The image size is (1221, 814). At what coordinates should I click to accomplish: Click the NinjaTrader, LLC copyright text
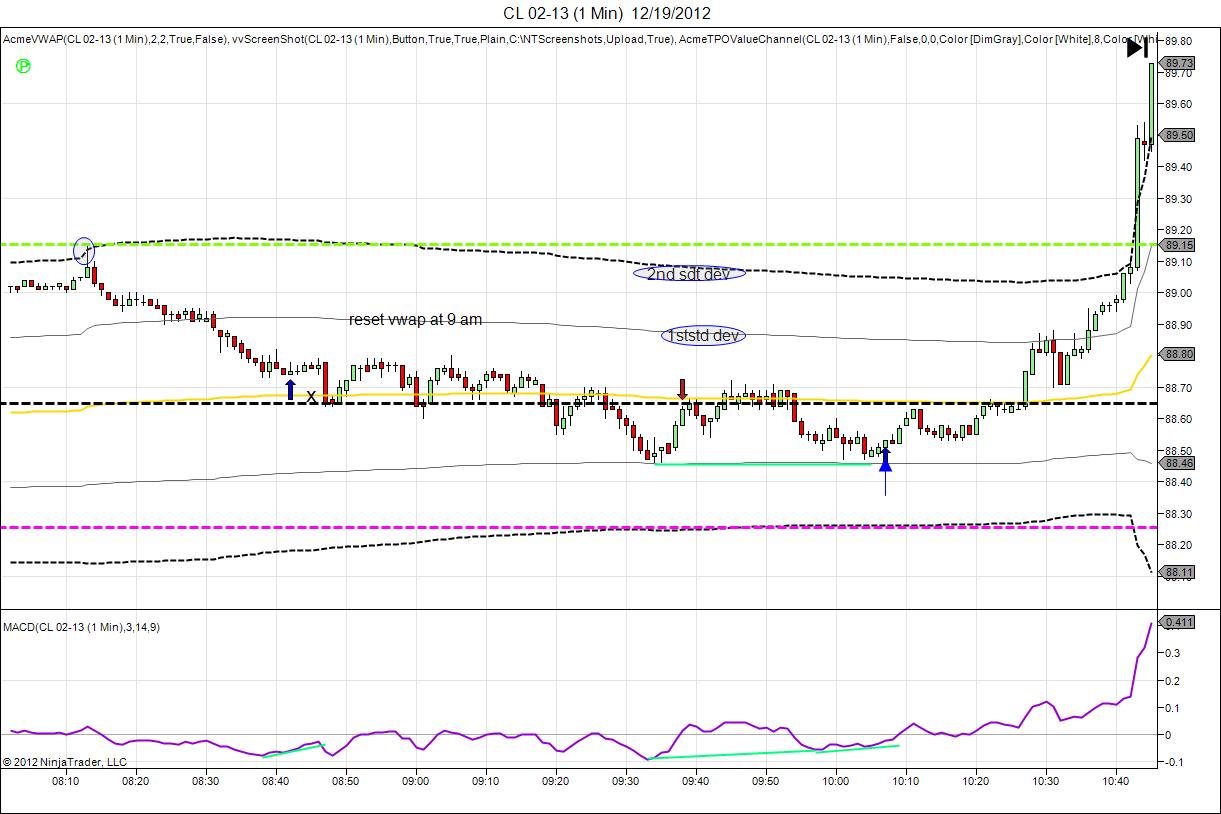point(65,762)
